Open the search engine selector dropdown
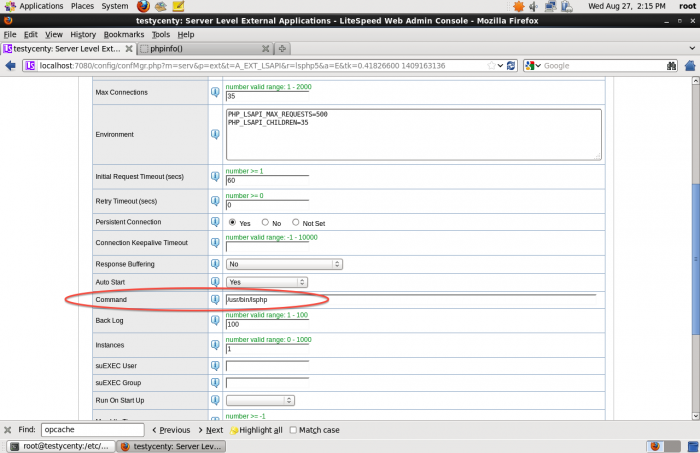The width and height of the screenshot is (700, 453). [x=533, y=66]
